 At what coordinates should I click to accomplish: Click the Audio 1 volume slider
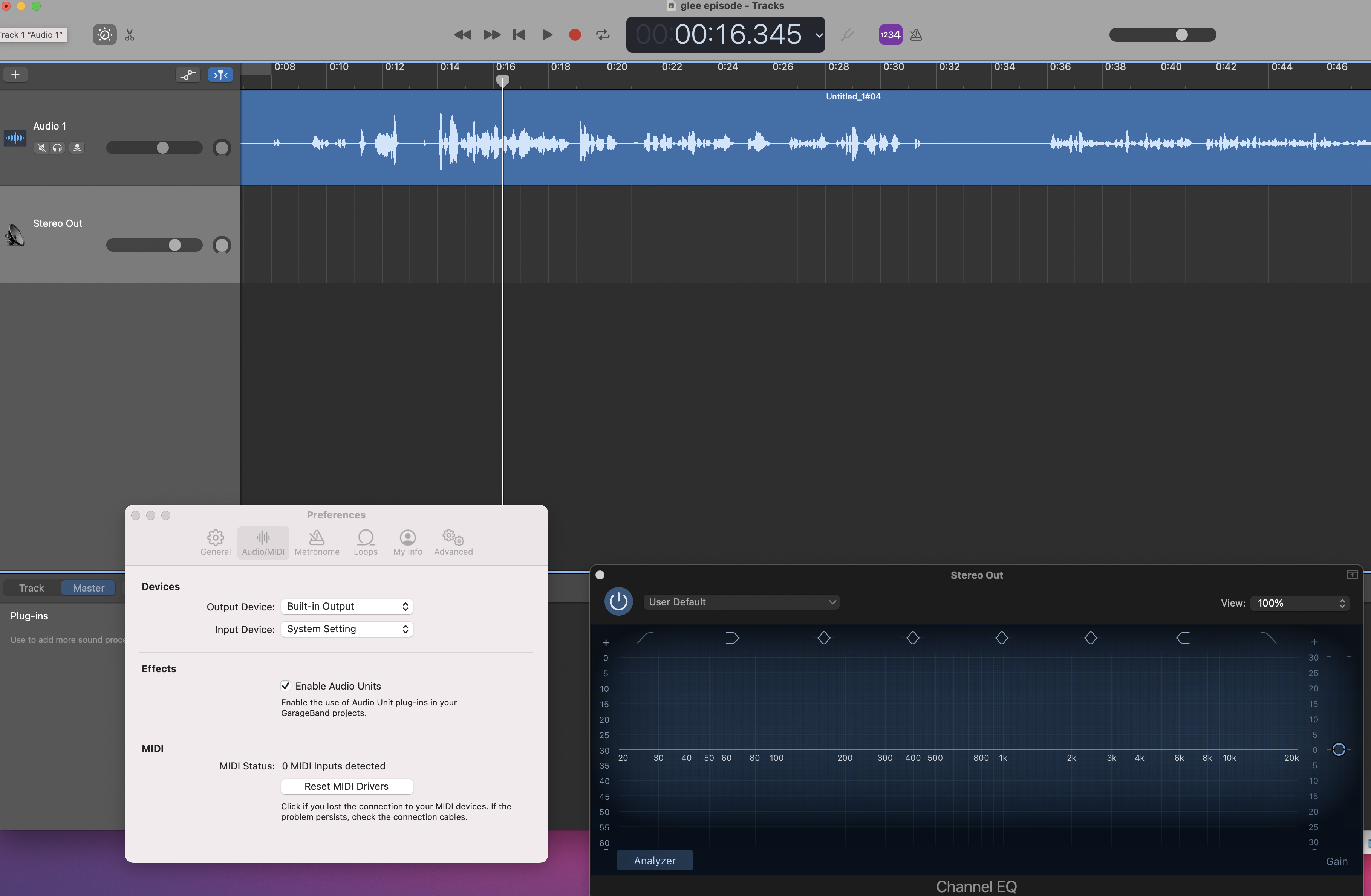tap(155, 148)
